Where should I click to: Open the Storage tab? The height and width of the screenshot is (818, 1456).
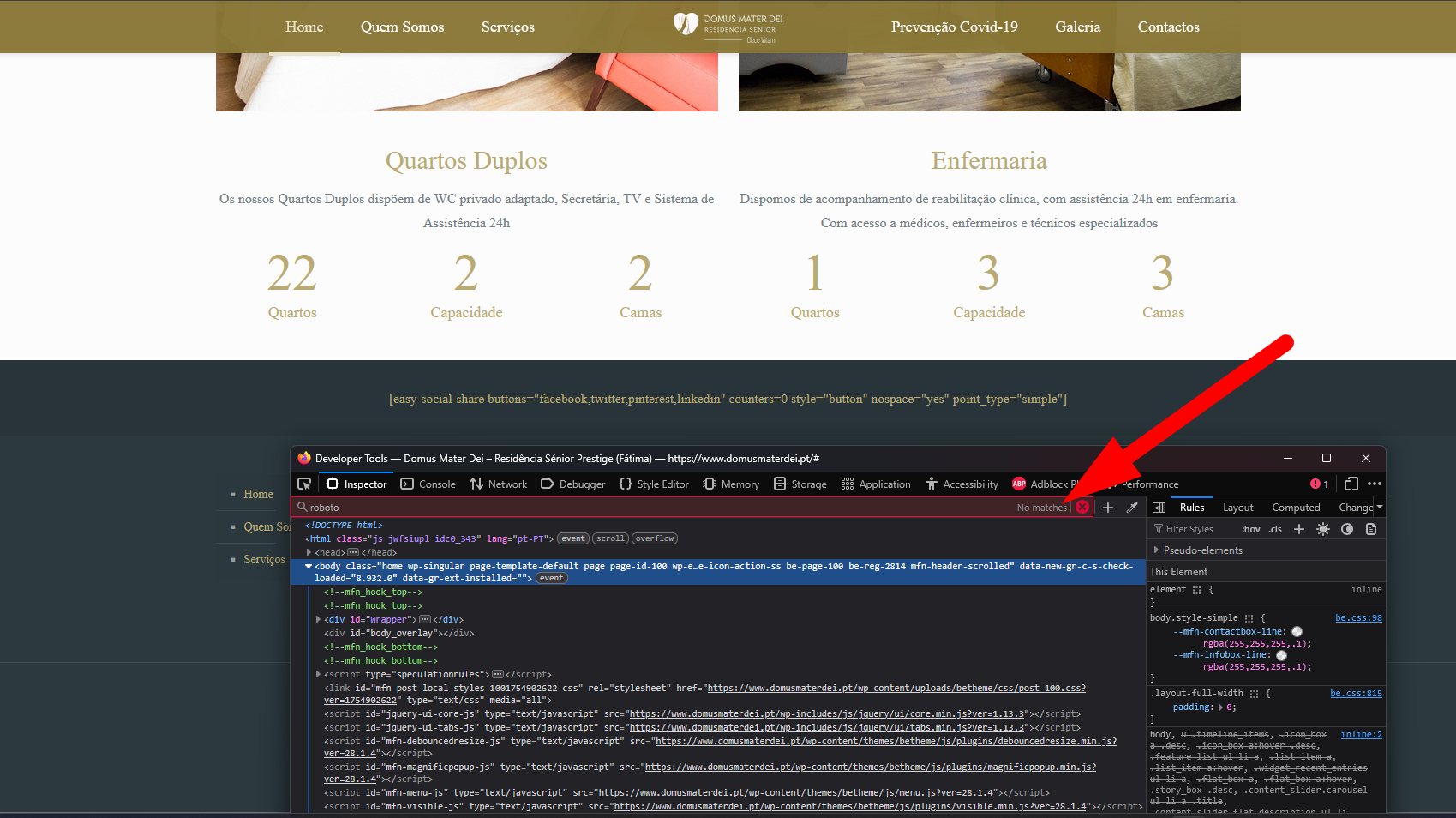800,484
